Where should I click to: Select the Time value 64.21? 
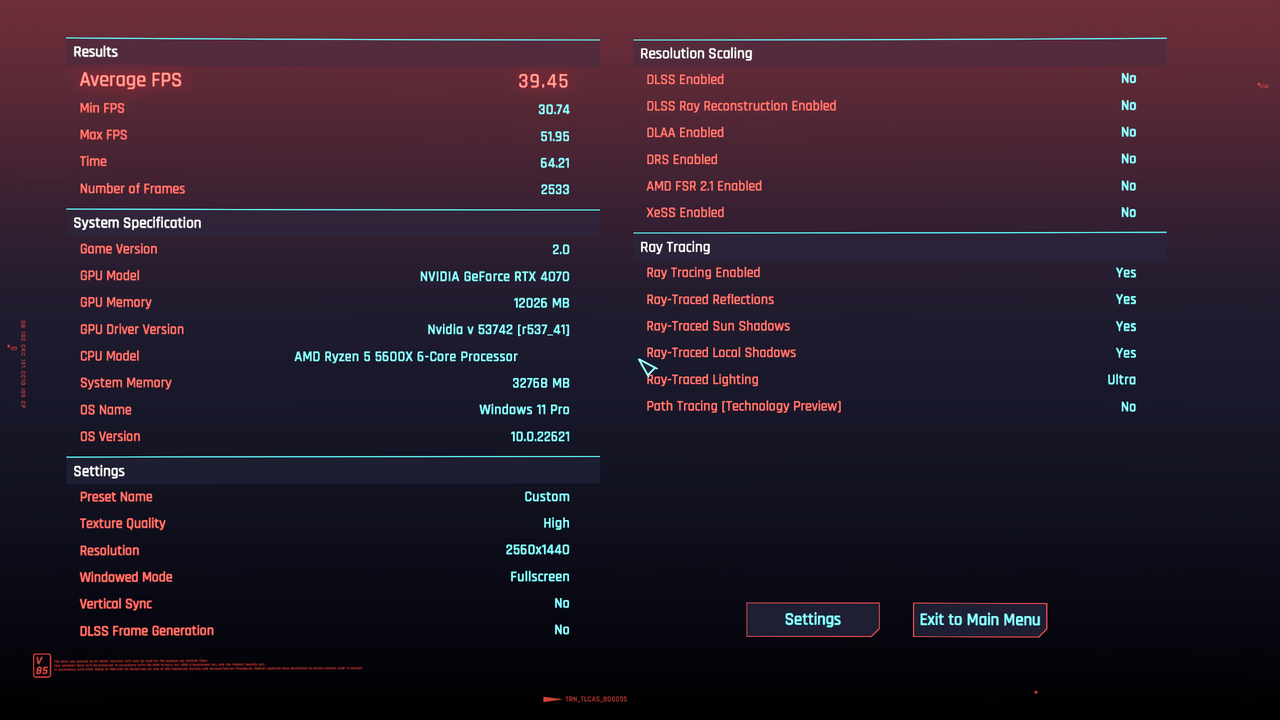pyautogui.click(x=555, y=162)
